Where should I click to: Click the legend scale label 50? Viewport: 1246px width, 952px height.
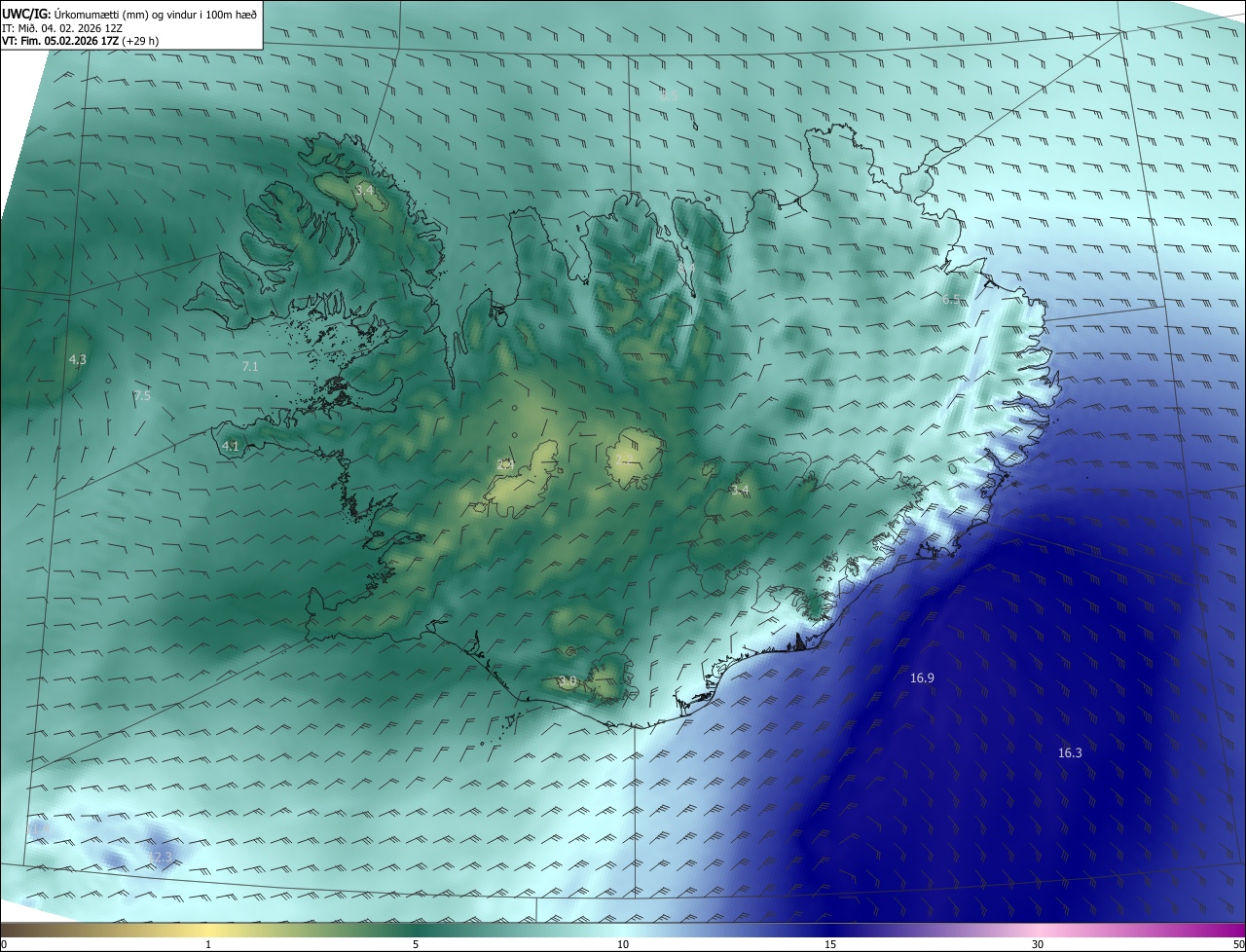(1238, 944)
